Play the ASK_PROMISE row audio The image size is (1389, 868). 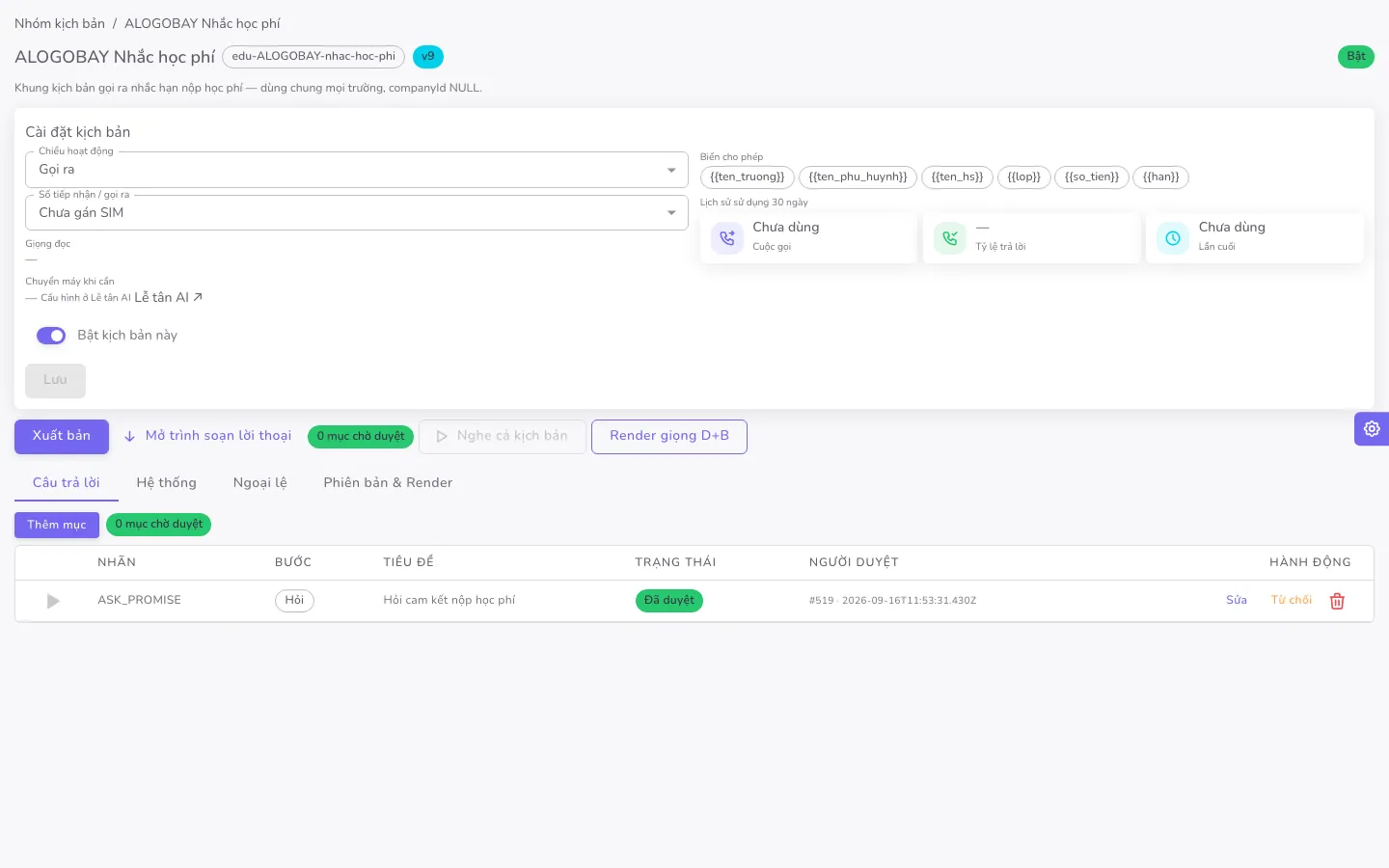pyautogui.click(x=53, y=601)
